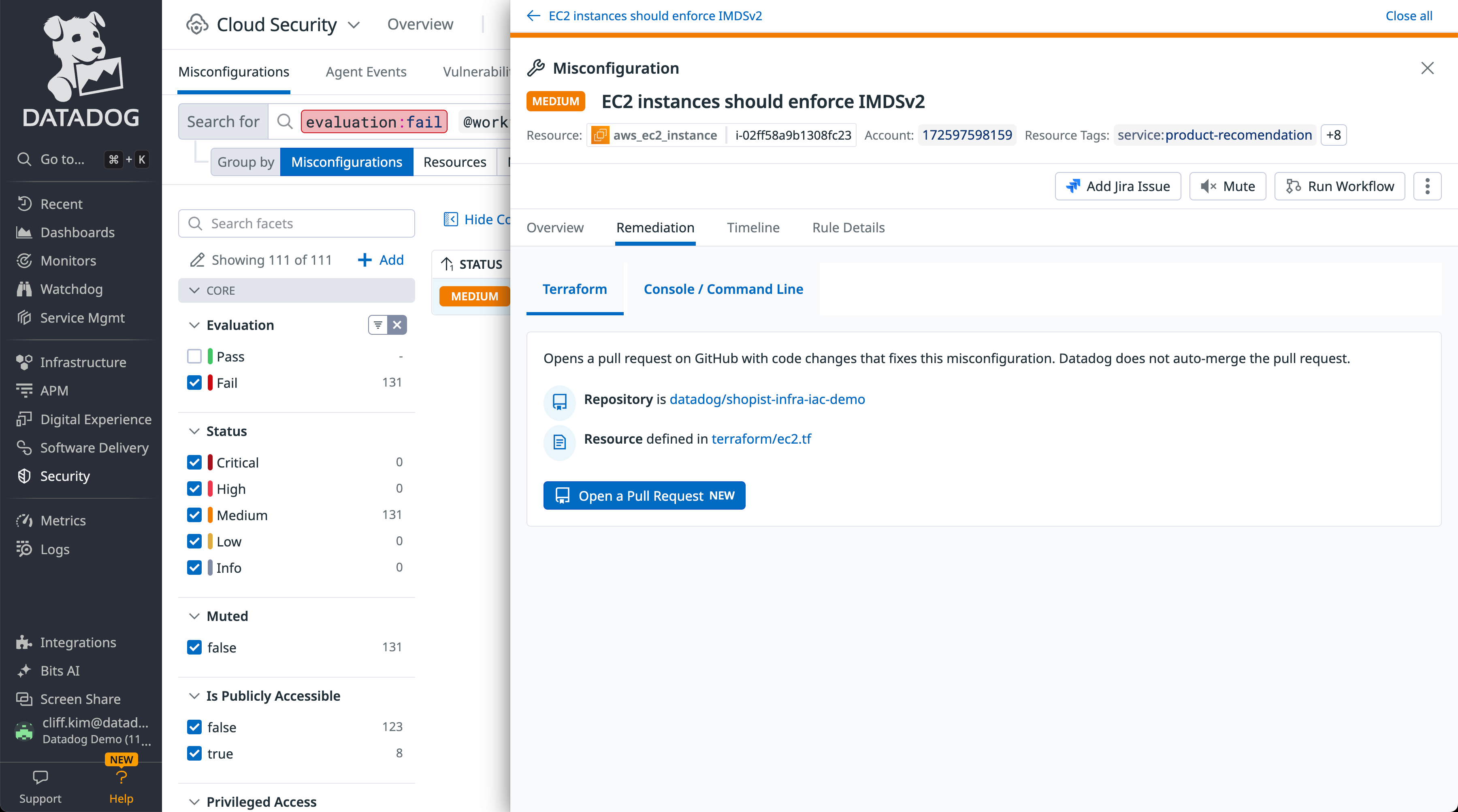This screenshot has height=812, width=1458.
Task: Switch to the Rule Details tab
Action: tap(848, 227)
